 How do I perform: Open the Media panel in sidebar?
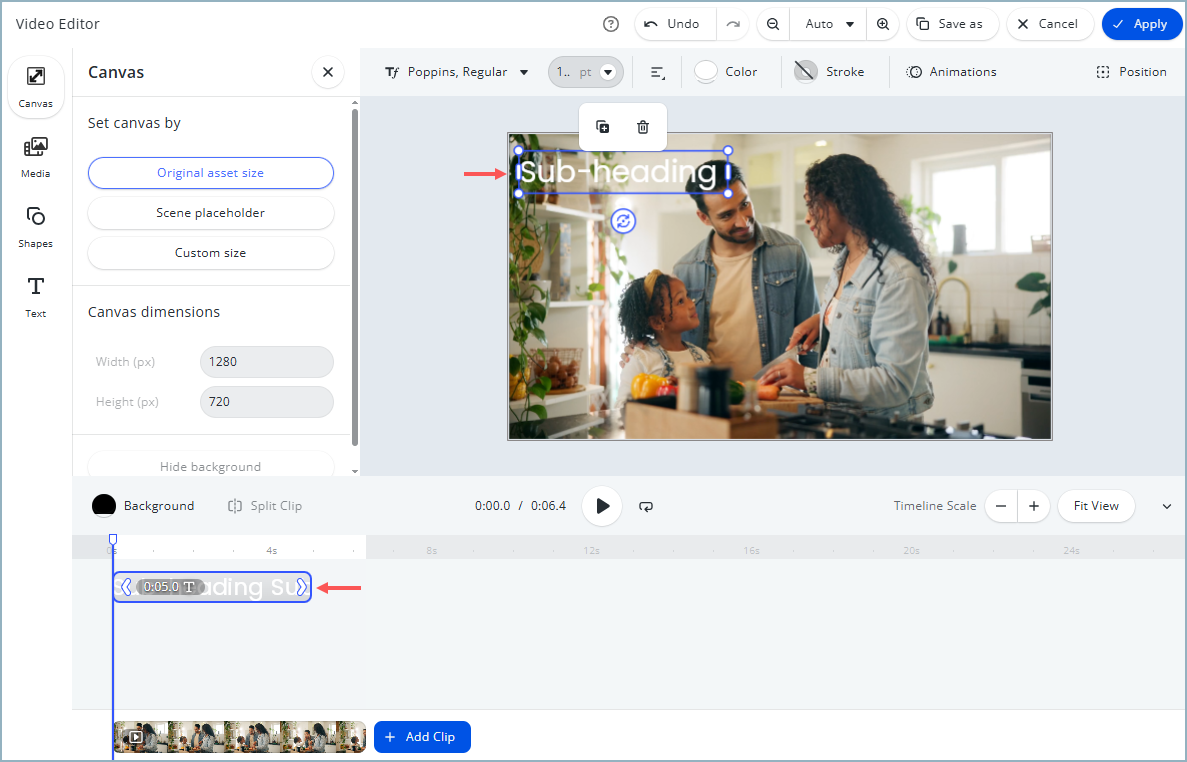(36, 156)
